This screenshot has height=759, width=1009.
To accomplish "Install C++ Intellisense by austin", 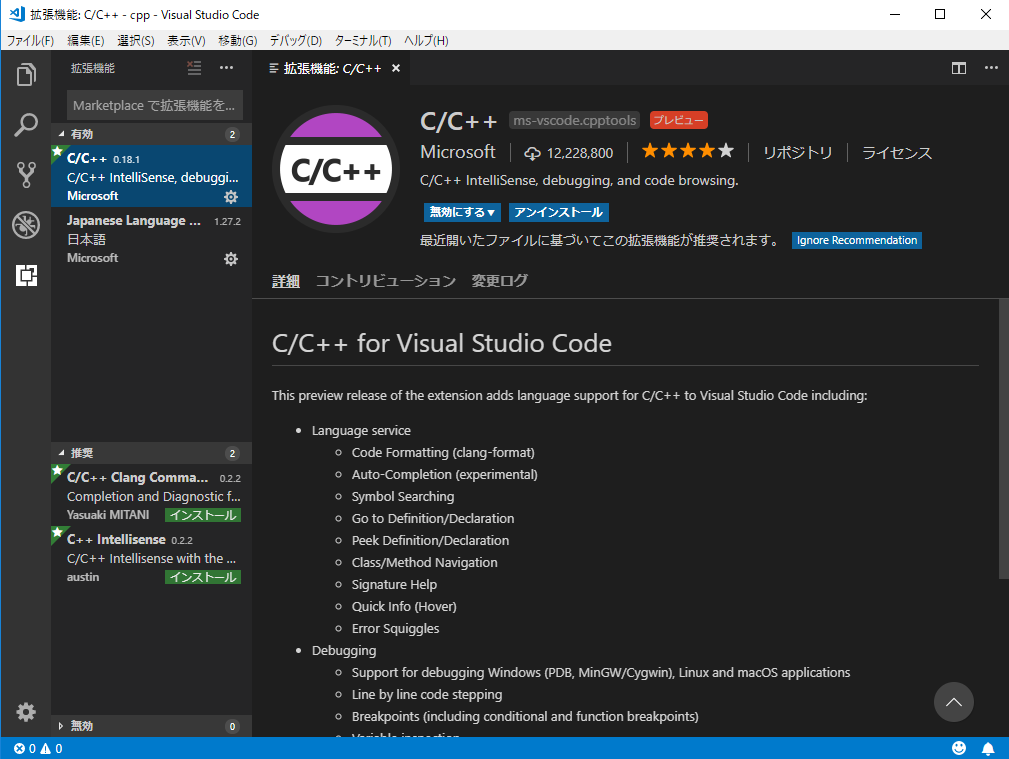I will point(203,577).
